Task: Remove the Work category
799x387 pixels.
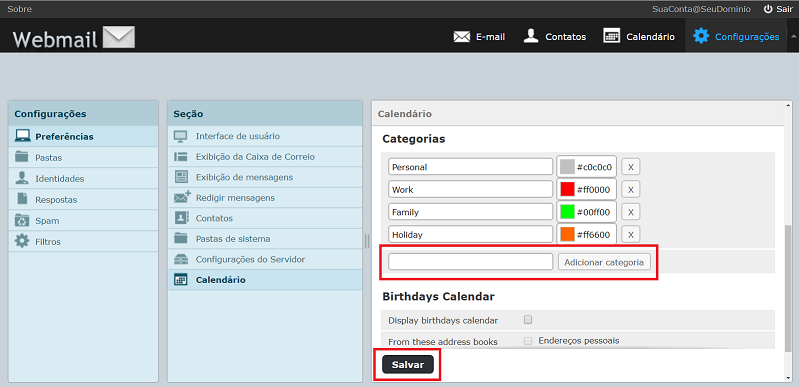Action: [631, 189]
